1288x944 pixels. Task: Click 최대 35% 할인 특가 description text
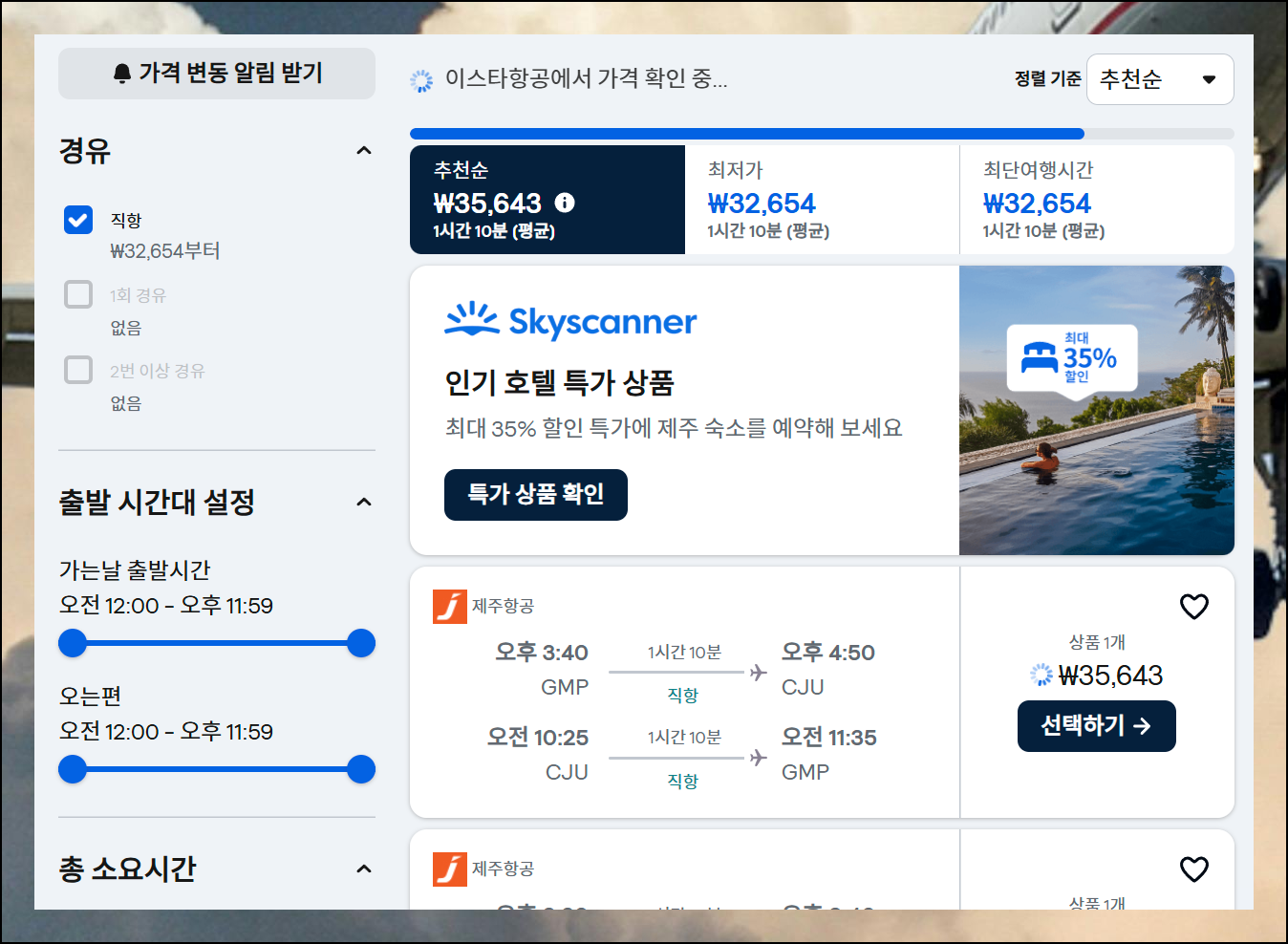(674, 428)
